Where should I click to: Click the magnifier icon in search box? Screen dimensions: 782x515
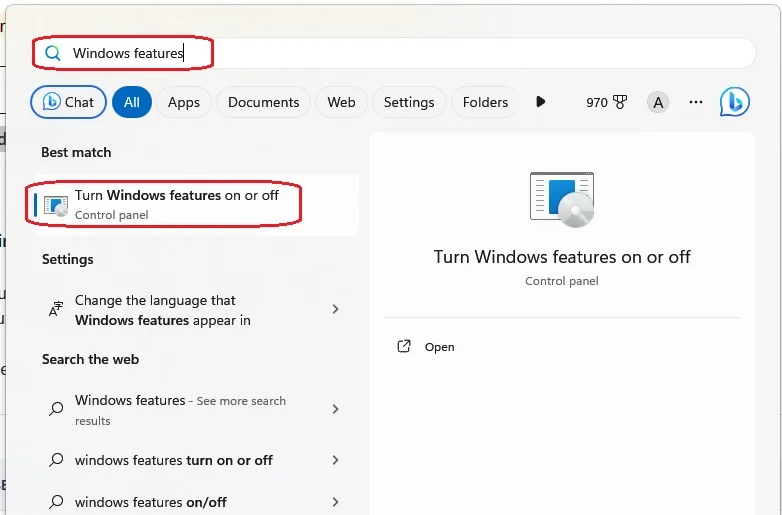coord(52,53)
